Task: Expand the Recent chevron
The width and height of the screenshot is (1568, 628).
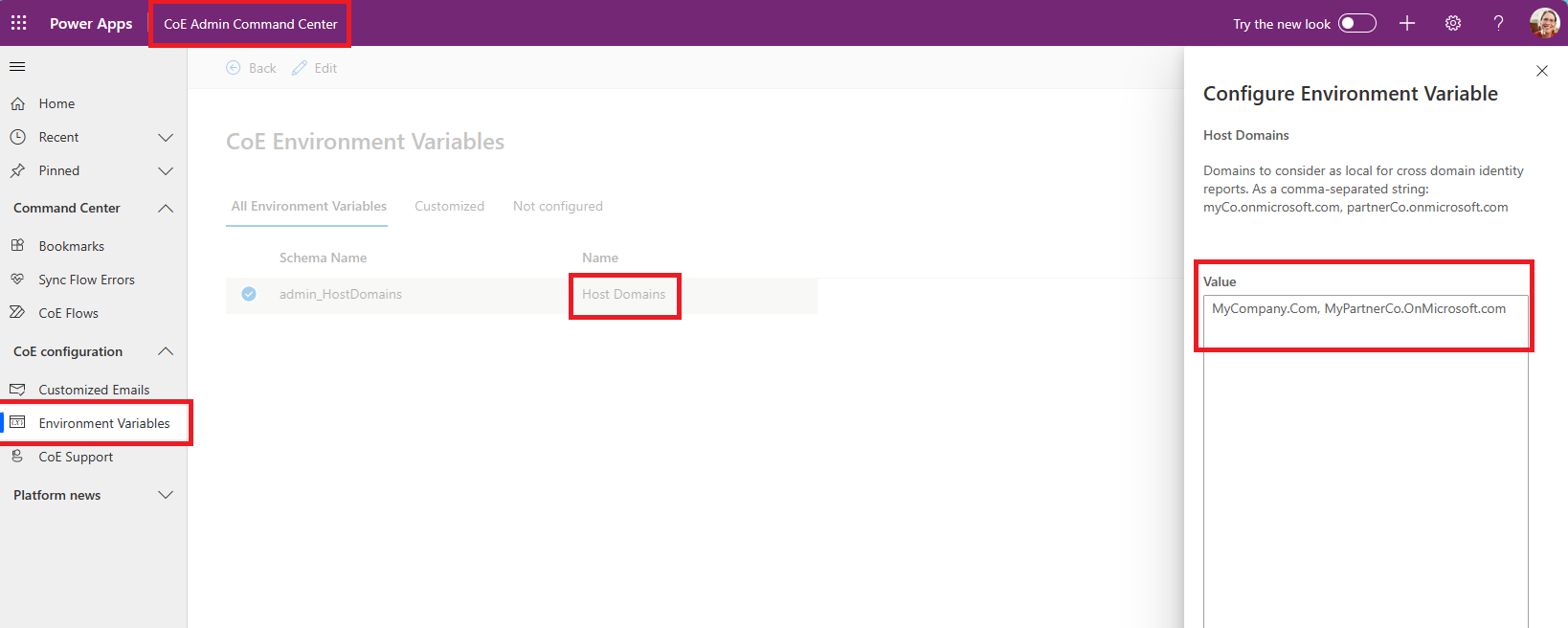Action: pos(166,138)
